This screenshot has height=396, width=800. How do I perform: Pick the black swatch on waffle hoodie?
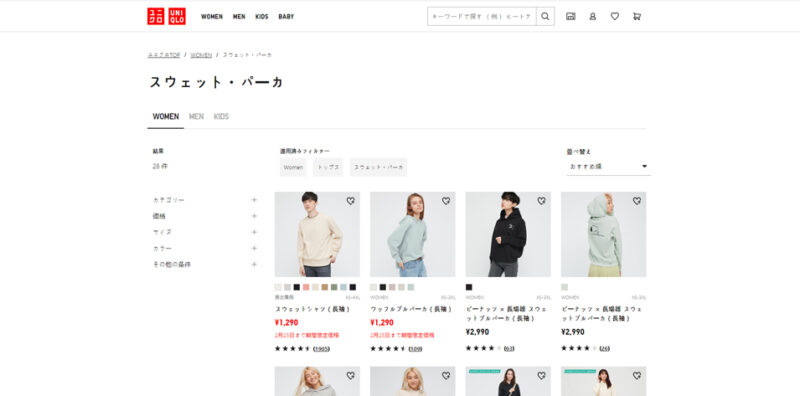[x=383, y=287]
